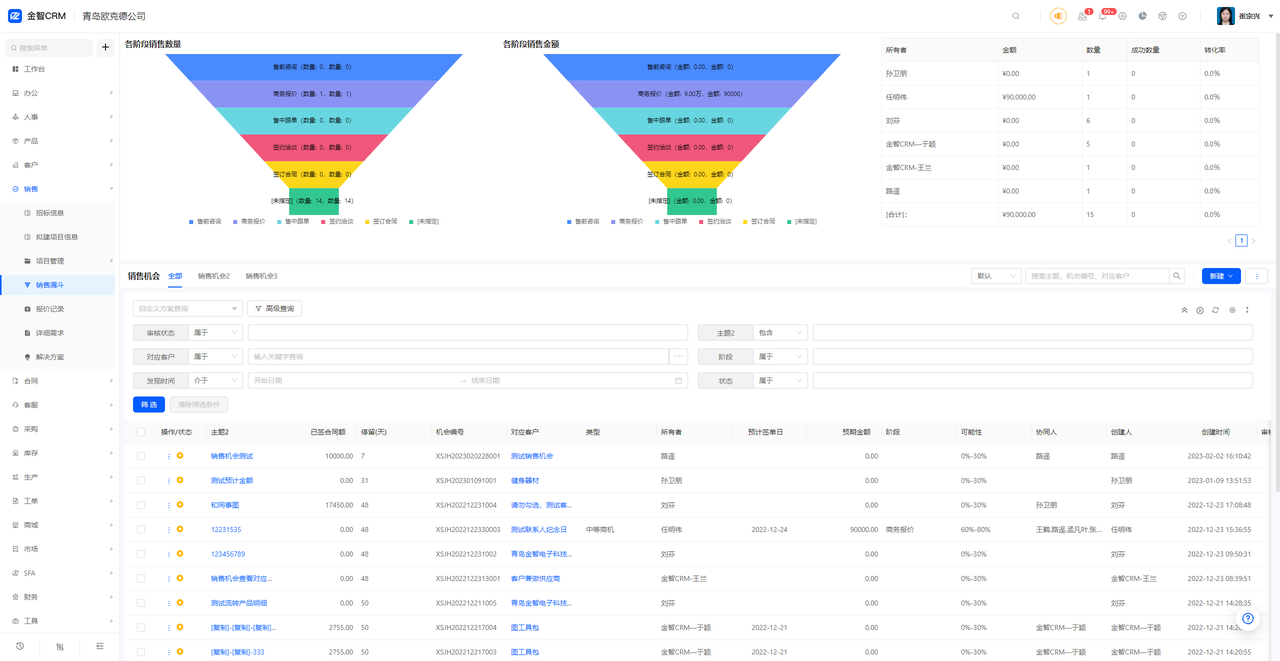
Task: Click the 商务报价 purple layer in quantity funnel
Action: [x=314, y=94]
